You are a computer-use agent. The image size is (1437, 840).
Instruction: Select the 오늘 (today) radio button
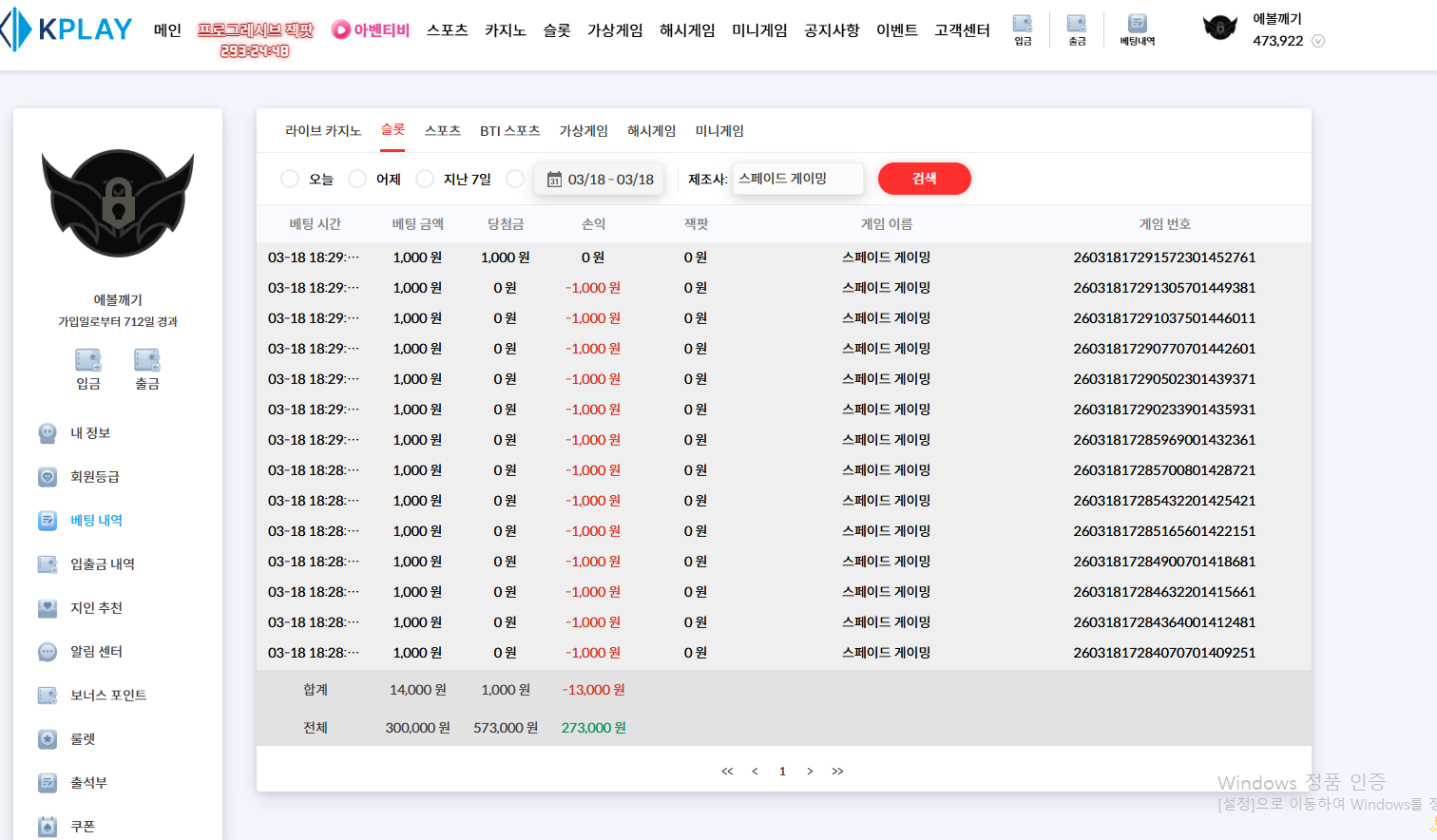tap(290, 179)
